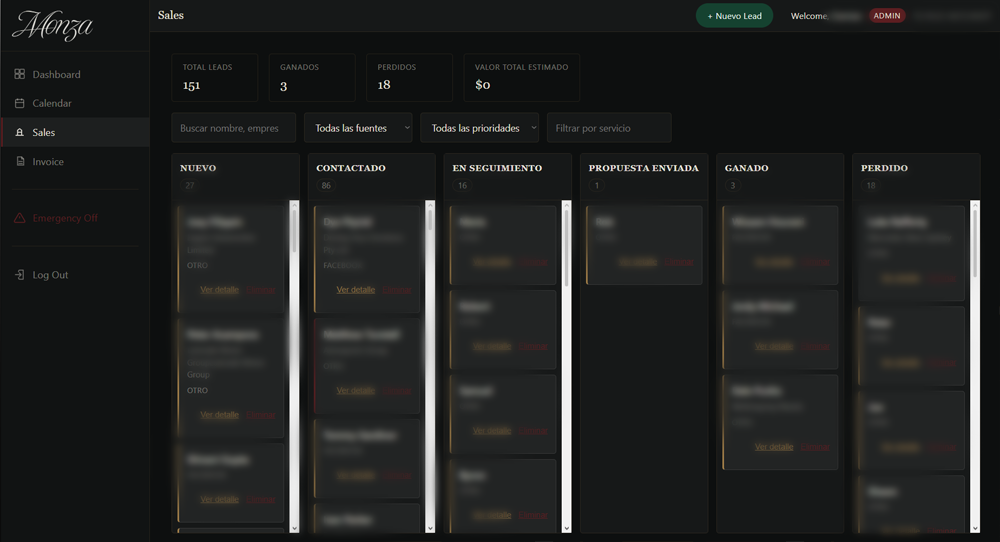Screen dimensions: 1000x542
Task: Click the GANADO column header
Action: 746,168
